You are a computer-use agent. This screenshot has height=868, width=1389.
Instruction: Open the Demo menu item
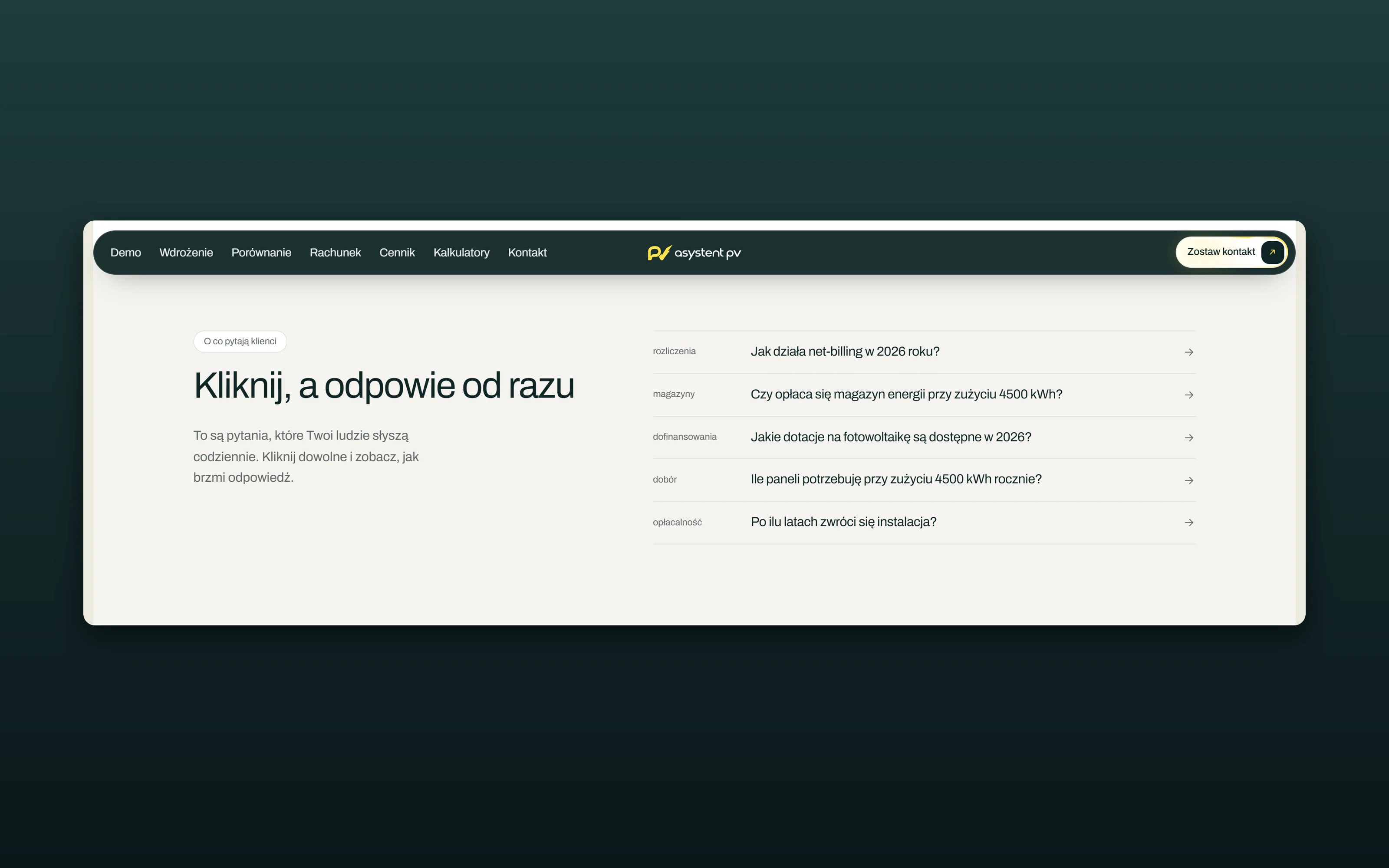[x=126, y=253]
